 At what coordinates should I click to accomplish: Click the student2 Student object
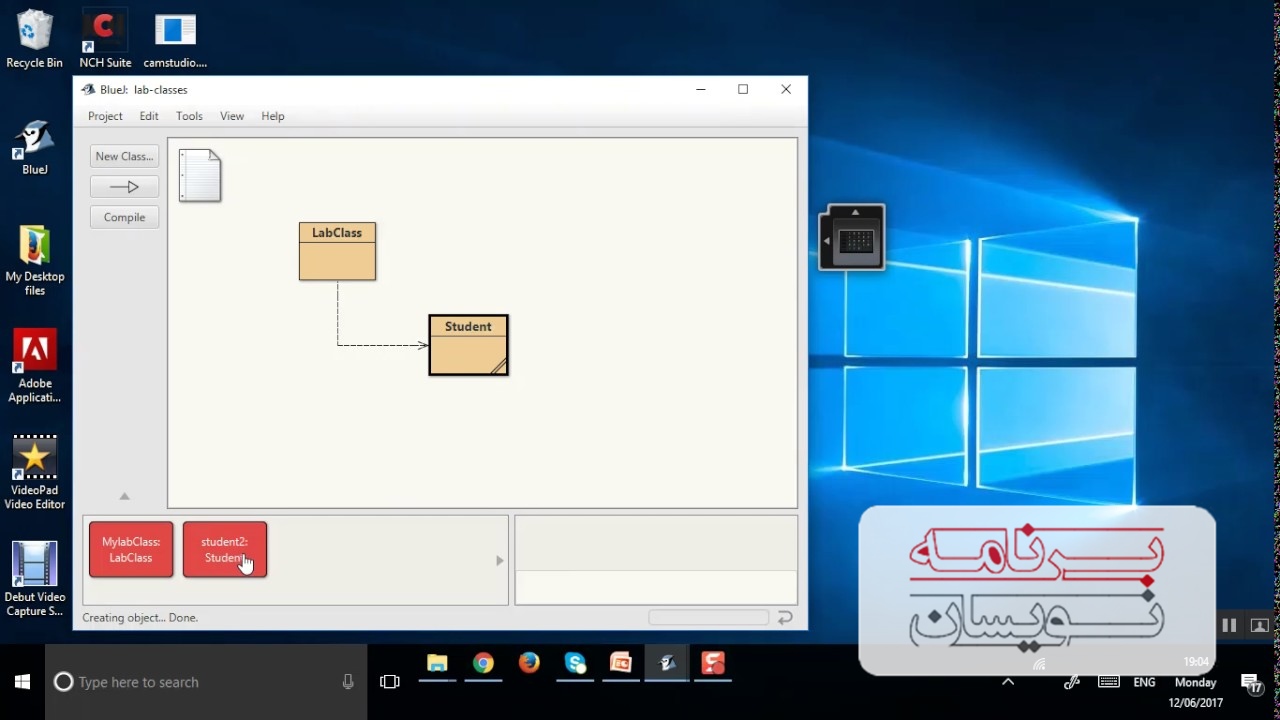224,550
